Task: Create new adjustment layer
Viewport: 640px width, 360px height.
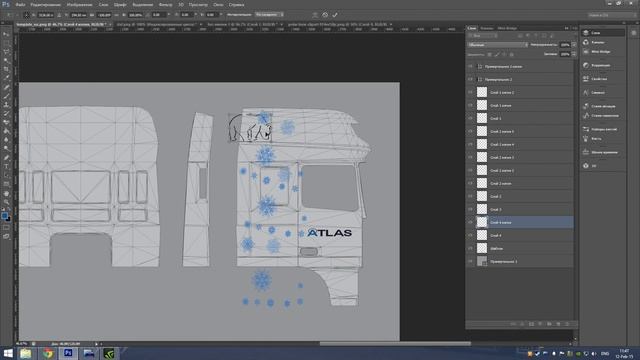Action: [540, 324]
